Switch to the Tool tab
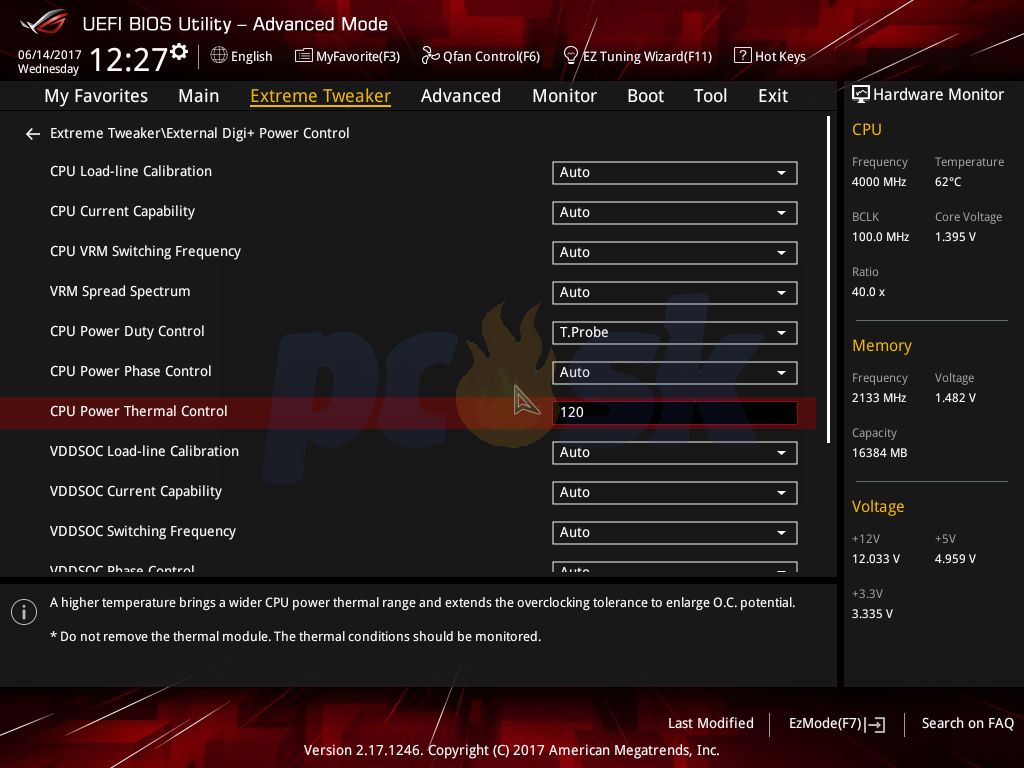 point(711,96)
